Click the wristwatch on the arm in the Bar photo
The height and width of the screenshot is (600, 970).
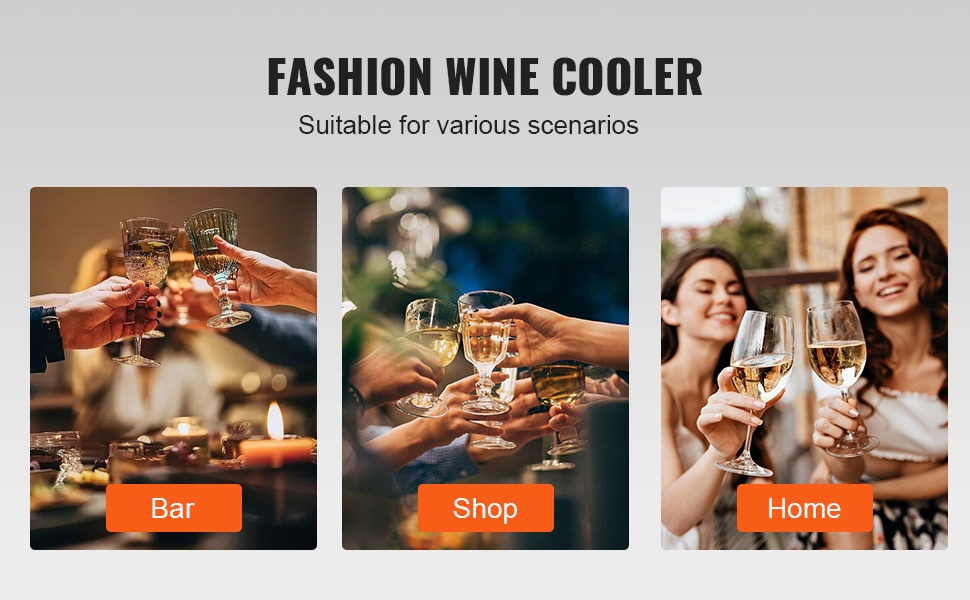tap(52, 334)
